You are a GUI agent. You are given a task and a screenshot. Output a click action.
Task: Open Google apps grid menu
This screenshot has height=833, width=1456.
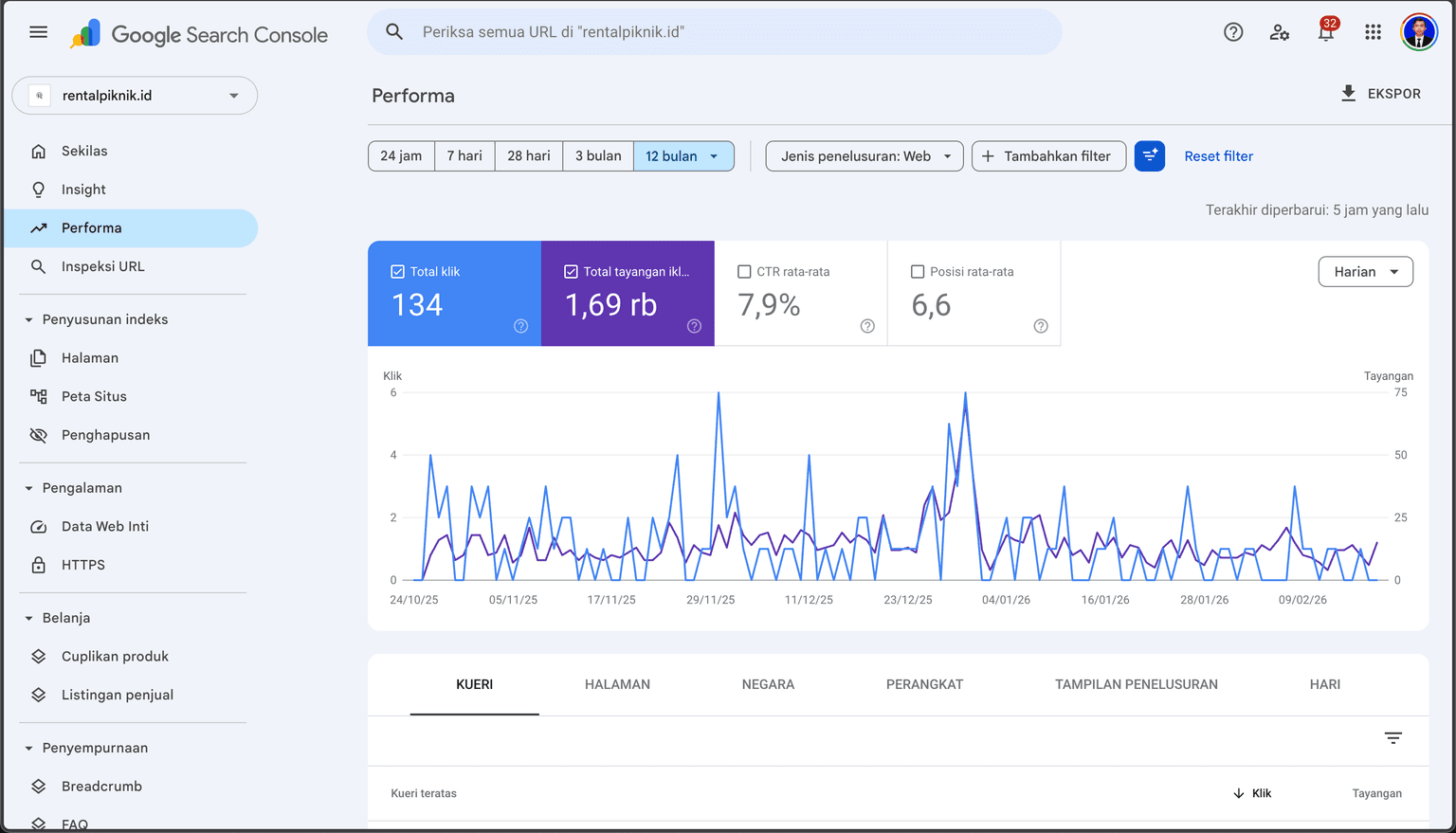click(1373, 31)
